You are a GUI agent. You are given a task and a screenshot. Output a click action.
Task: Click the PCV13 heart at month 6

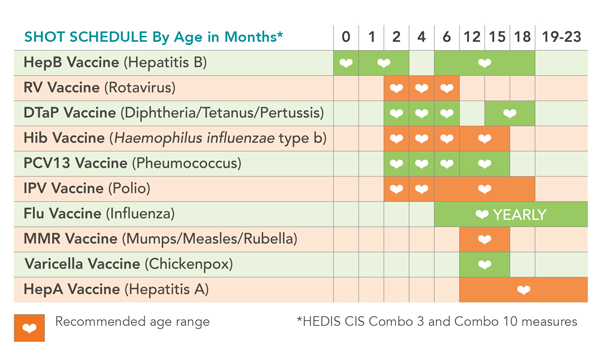[447, 164]
